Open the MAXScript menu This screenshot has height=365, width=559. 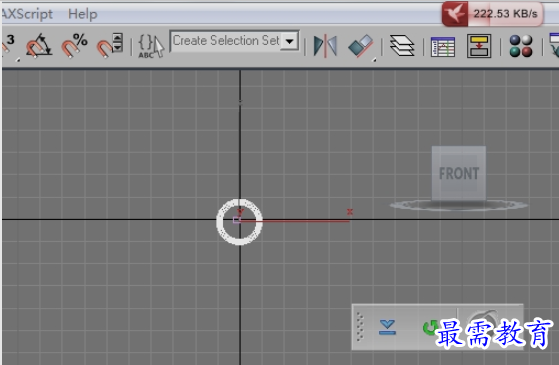click(27, 14)
